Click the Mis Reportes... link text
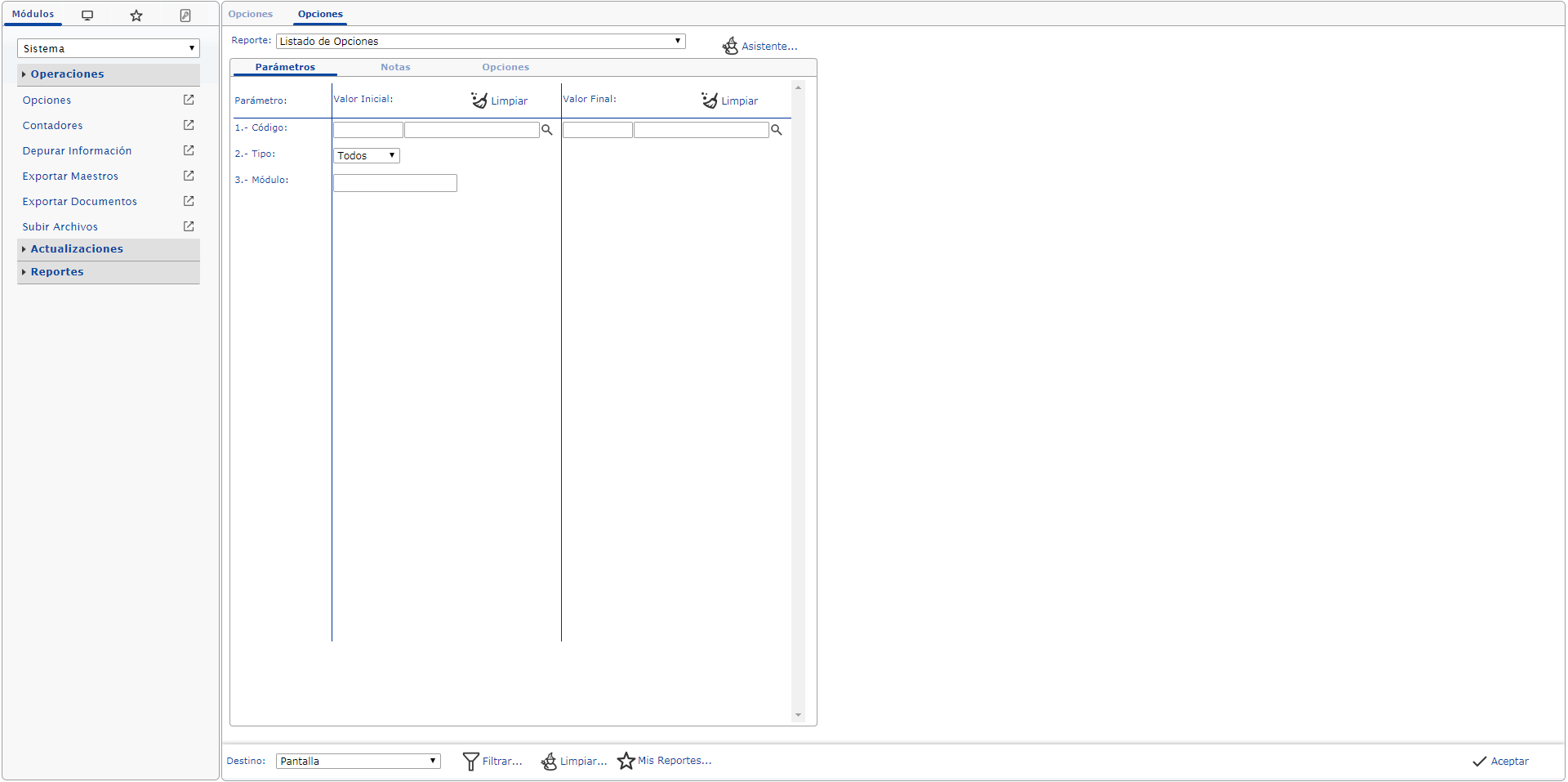The image size is (1568, 782). click(675, 761)
